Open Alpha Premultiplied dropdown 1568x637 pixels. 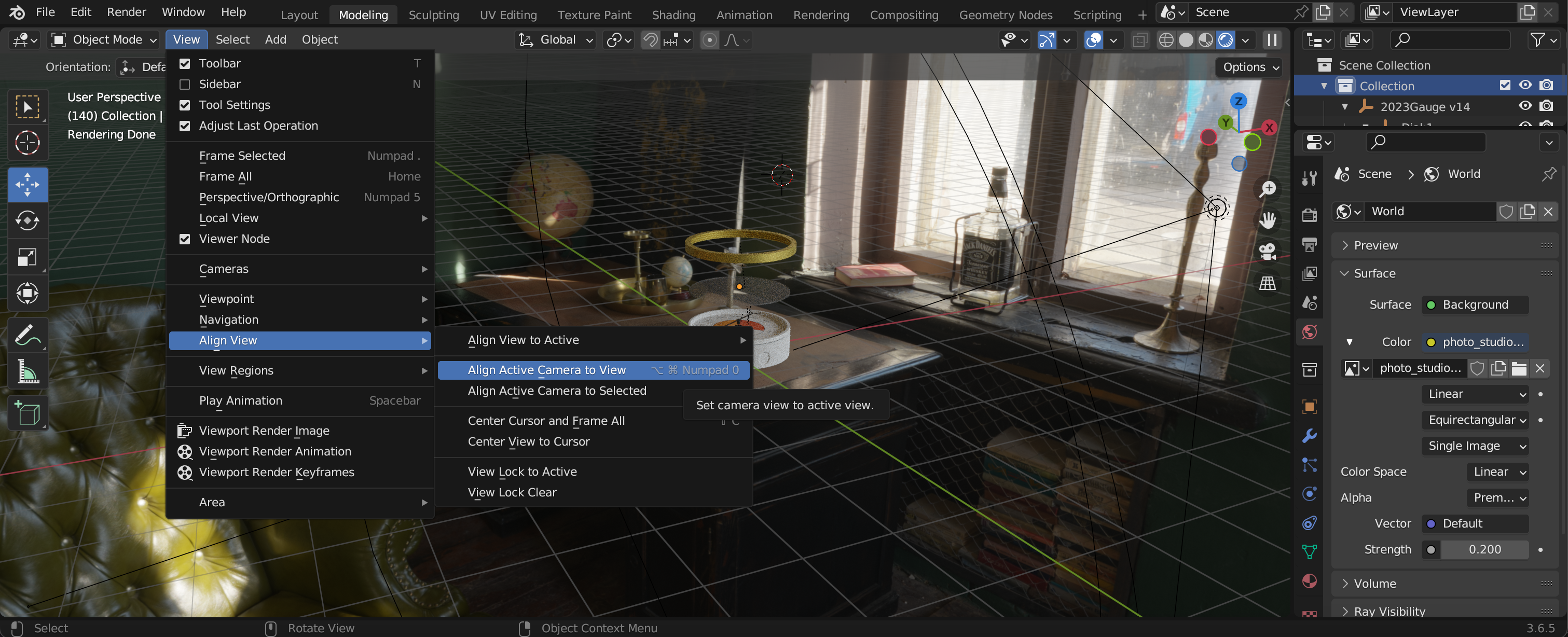coord(1497,497)
